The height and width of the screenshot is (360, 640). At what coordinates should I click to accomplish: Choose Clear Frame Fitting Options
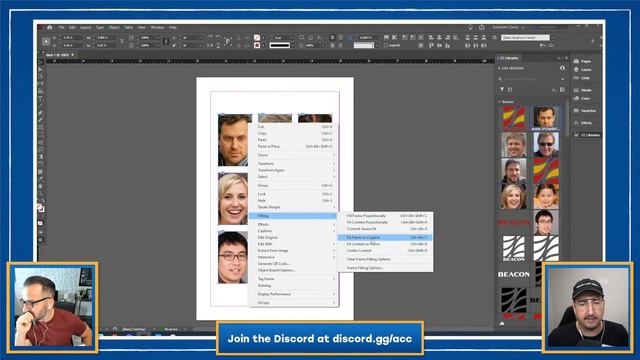(385, 259)
